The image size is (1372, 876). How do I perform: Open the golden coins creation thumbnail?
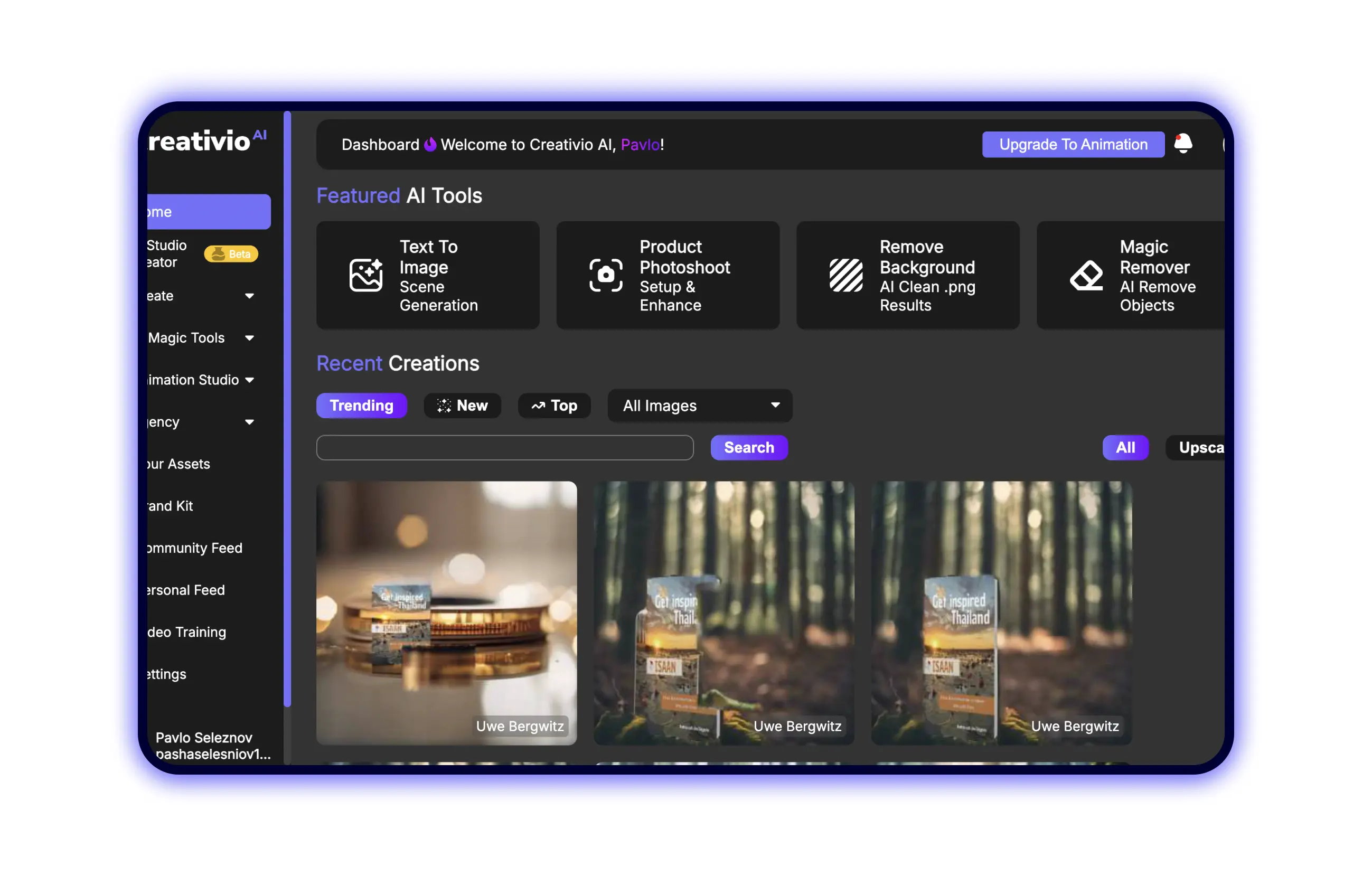click(447, 613)
